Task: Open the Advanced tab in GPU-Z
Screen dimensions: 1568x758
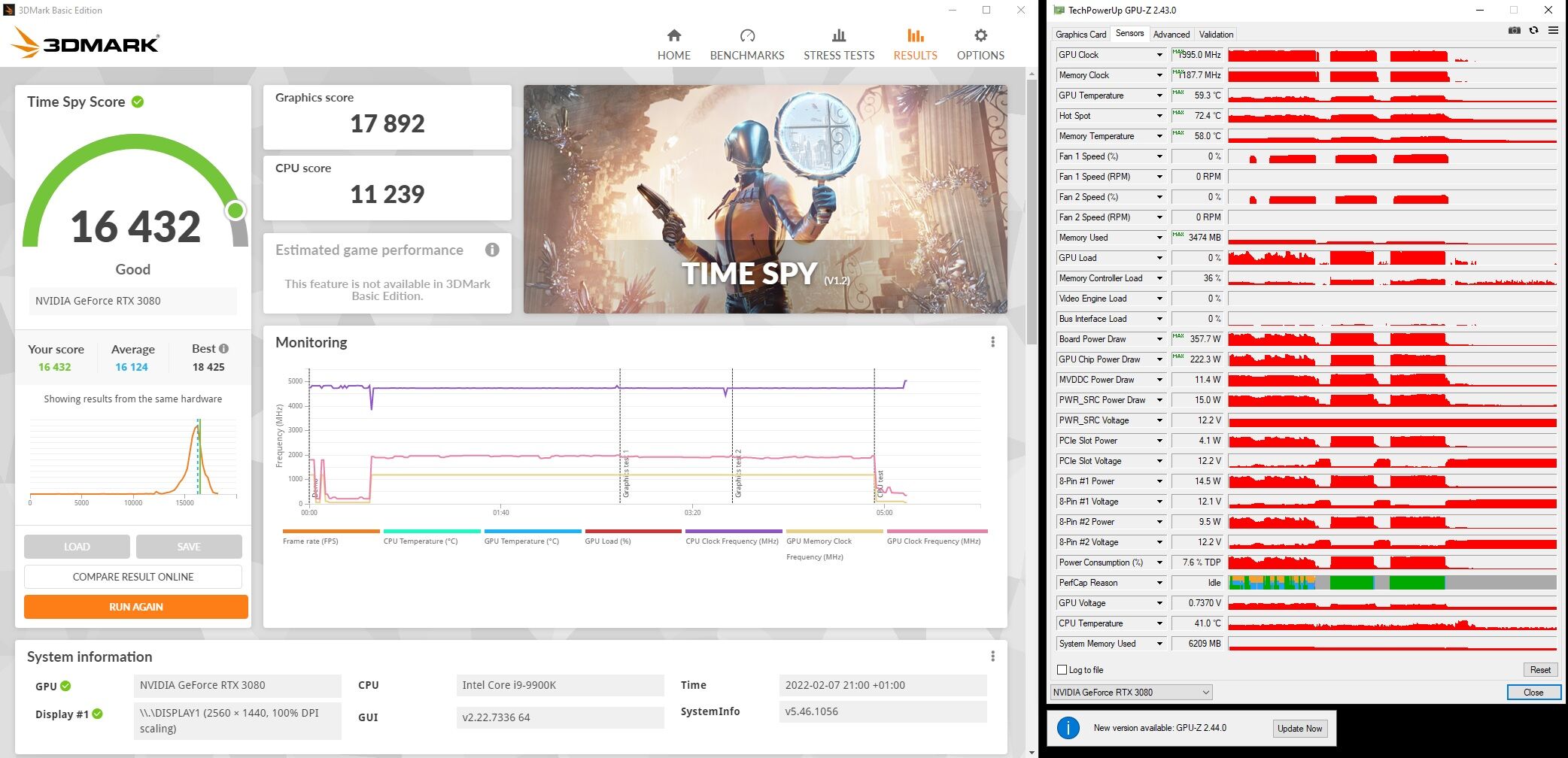Action: coord(1171,35)
